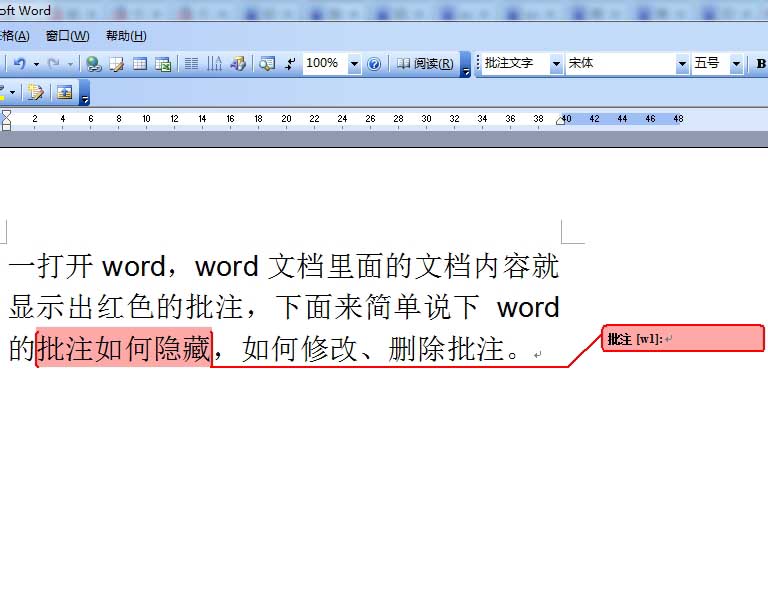The width and height of the screenshot is (768, 603).
Task: Click the Redo arrow icon
Action: coord(53,64)
